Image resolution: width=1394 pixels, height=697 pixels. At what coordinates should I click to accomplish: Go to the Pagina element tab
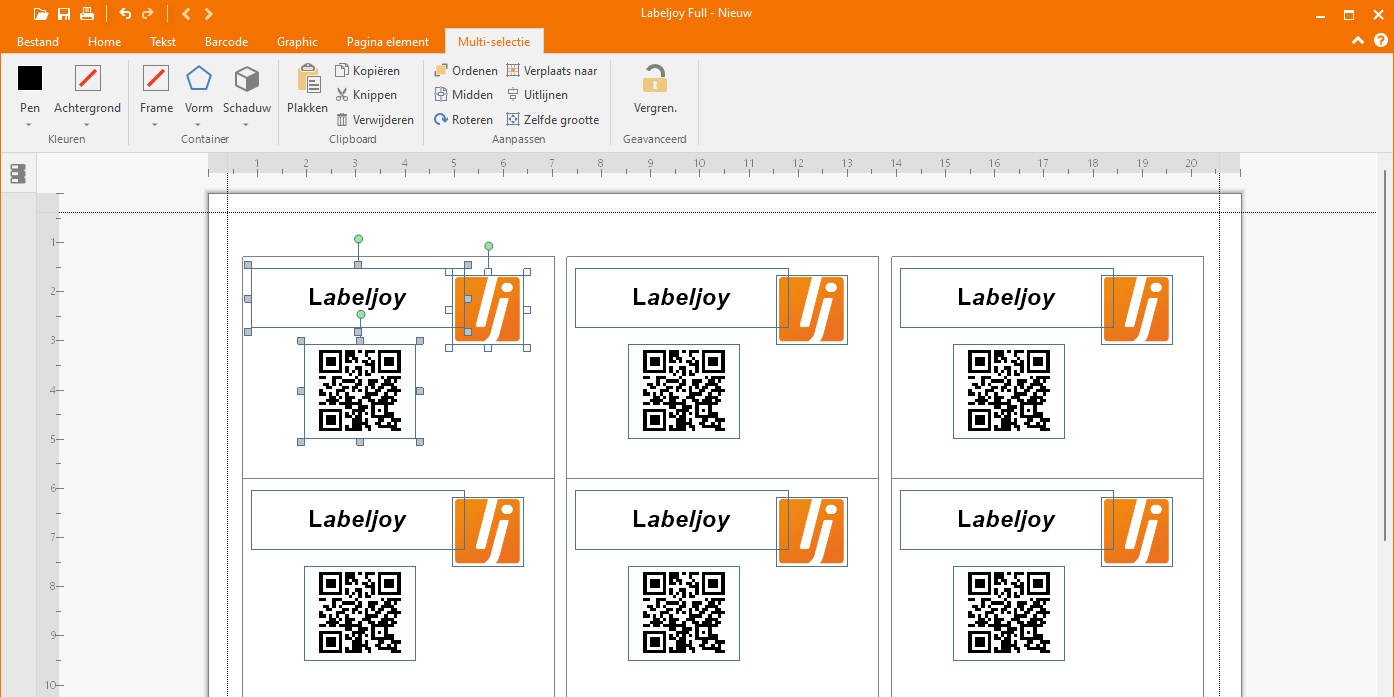click(388, 42)
